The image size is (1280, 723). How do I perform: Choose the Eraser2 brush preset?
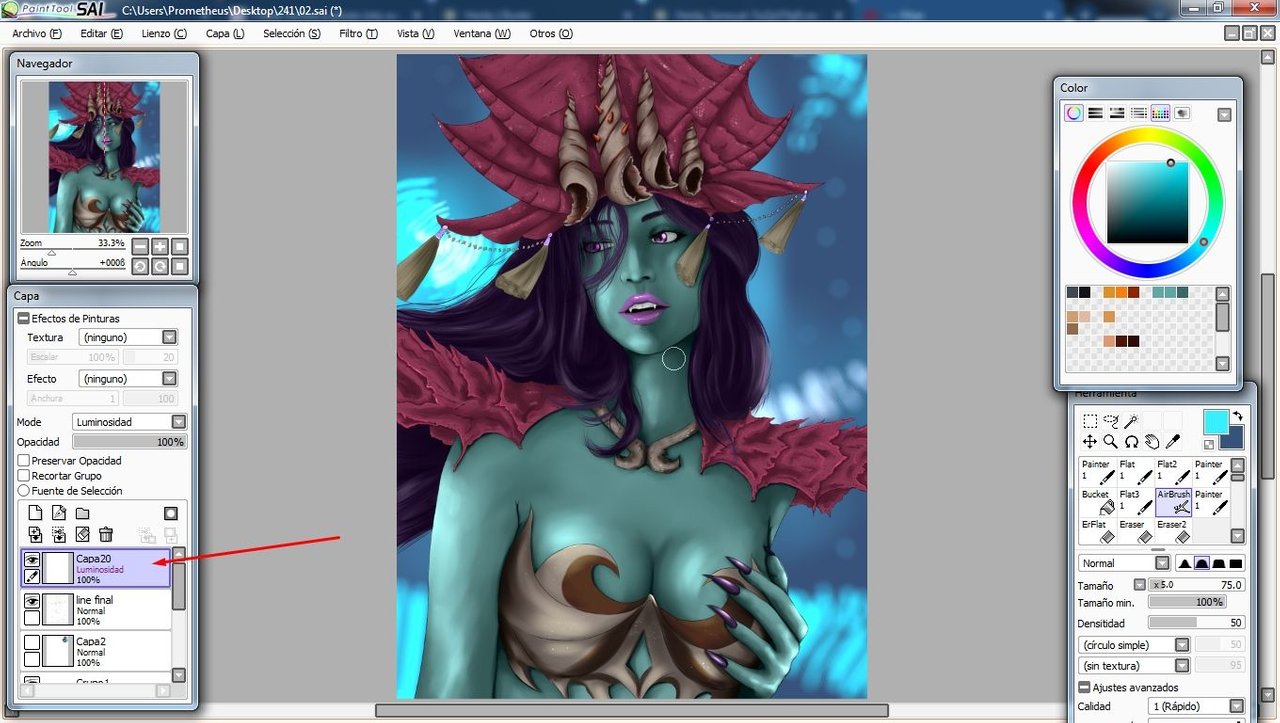tap(1174, 531)
